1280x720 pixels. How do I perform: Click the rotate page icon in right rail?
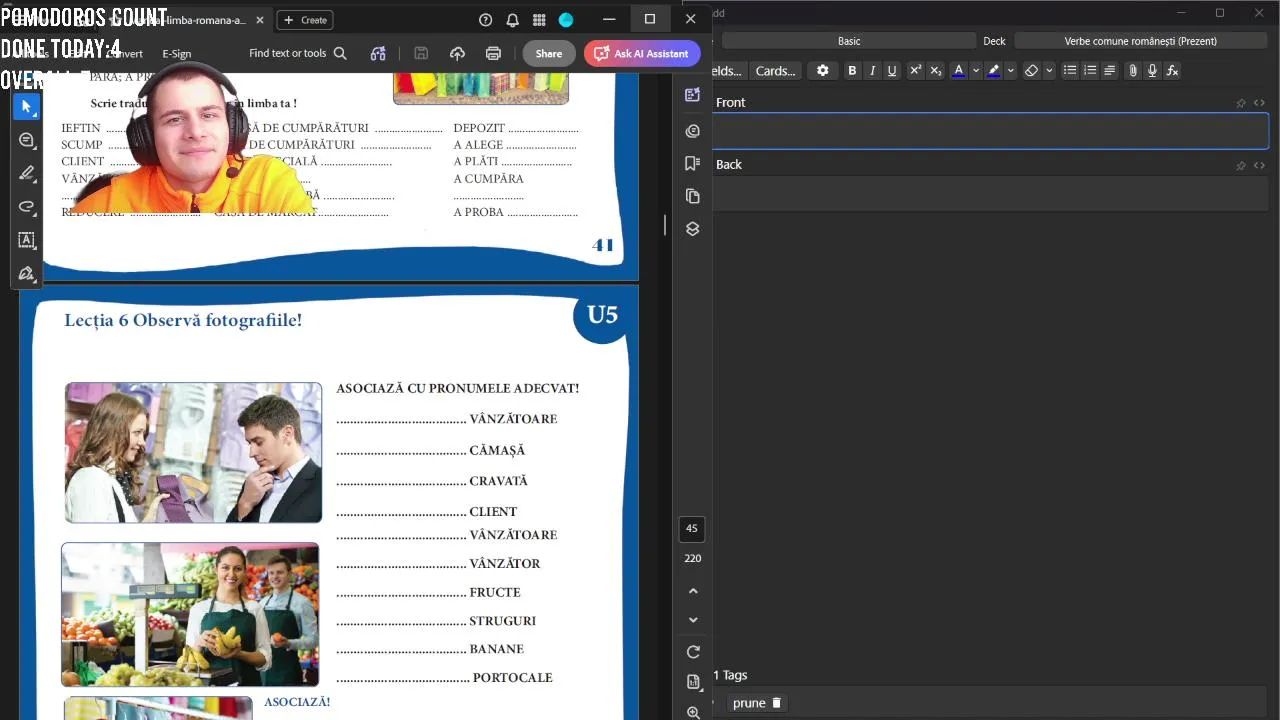pos(693,652)
